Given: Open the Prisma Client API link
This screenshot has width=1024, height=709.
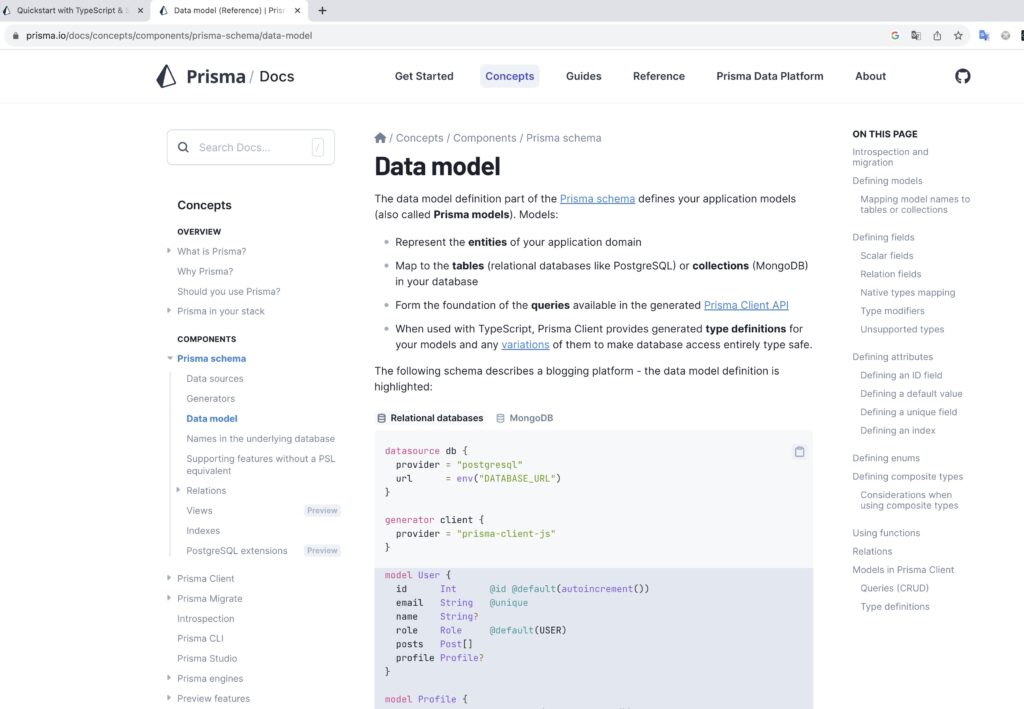Looking at the screenshot, I should click(746, 304).
